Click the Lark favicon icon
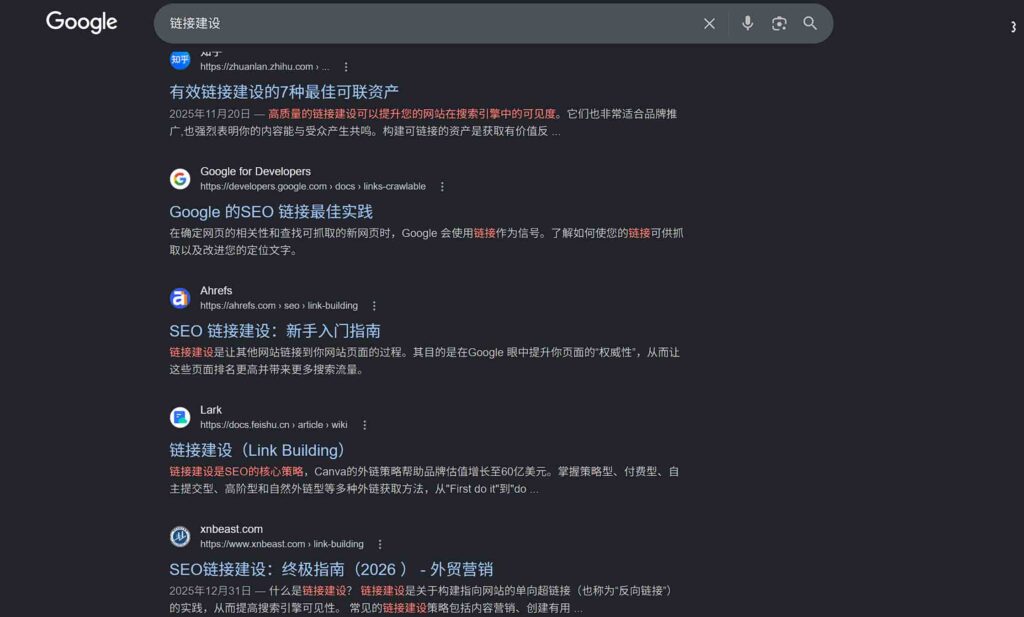The height and width of the screenshot is (617, 1024). pyautogui.click(x=180, y=417)
